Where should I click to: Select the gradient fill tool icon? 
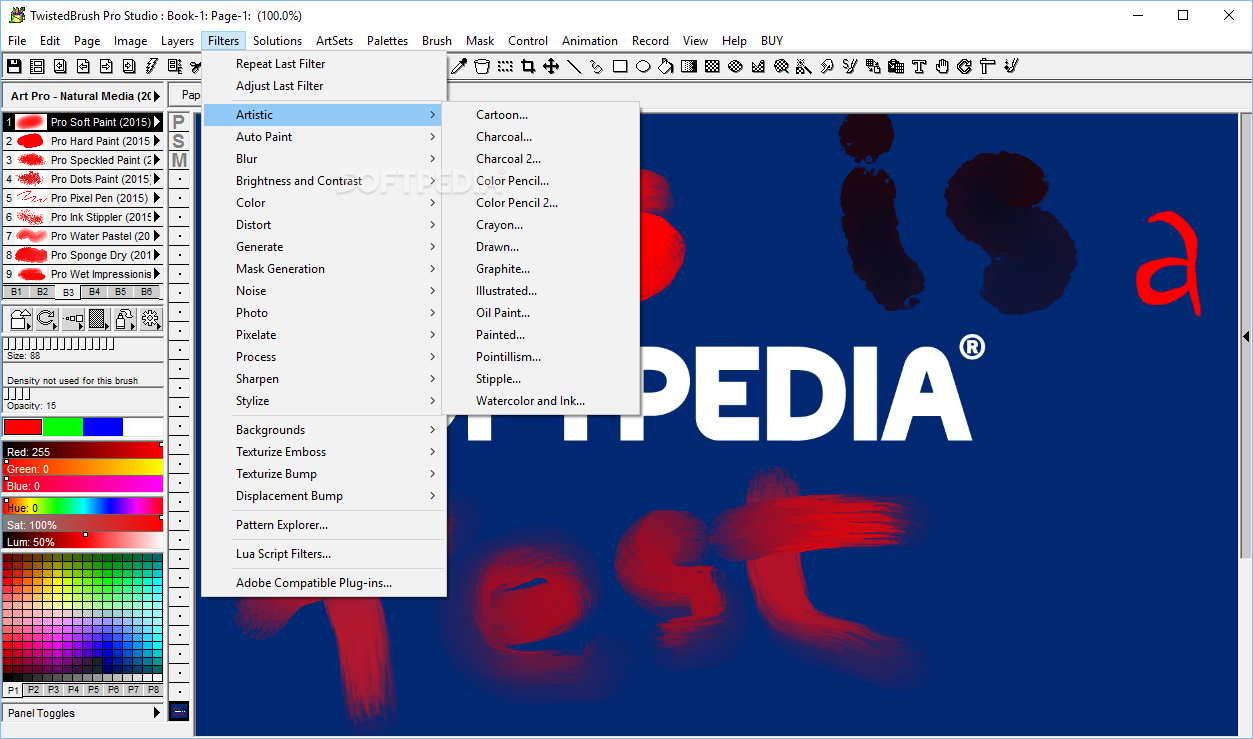click(688, 66)
